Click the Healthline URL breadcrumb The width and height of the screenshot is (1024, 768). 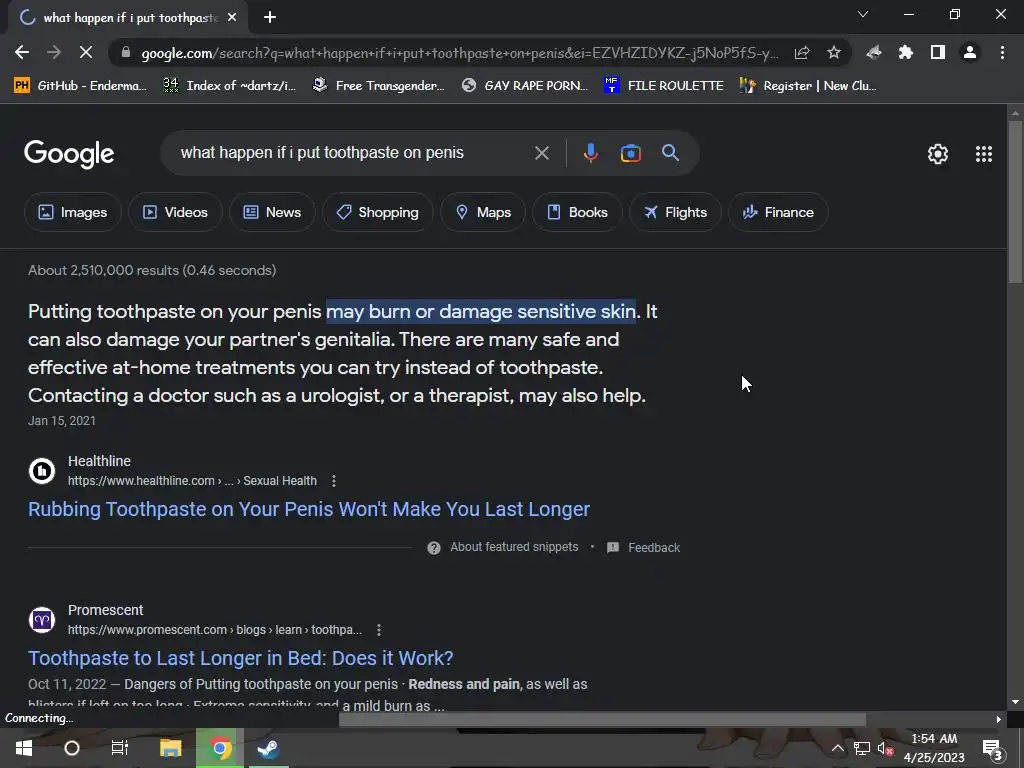click(192, 481)
